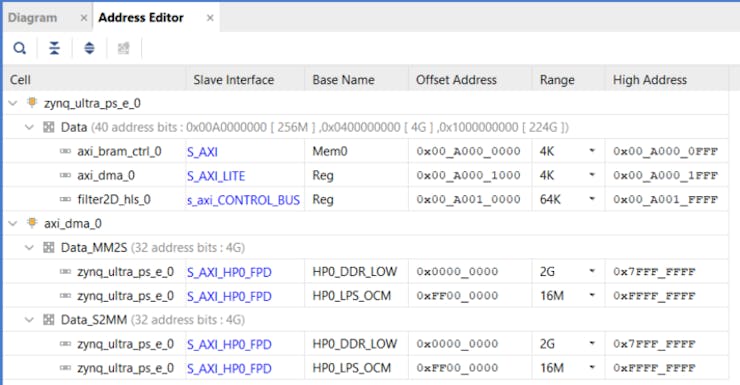740x385 pixels.
Task: Click the segment icon beside filter2D_hls_0
Action: [66, 199]
